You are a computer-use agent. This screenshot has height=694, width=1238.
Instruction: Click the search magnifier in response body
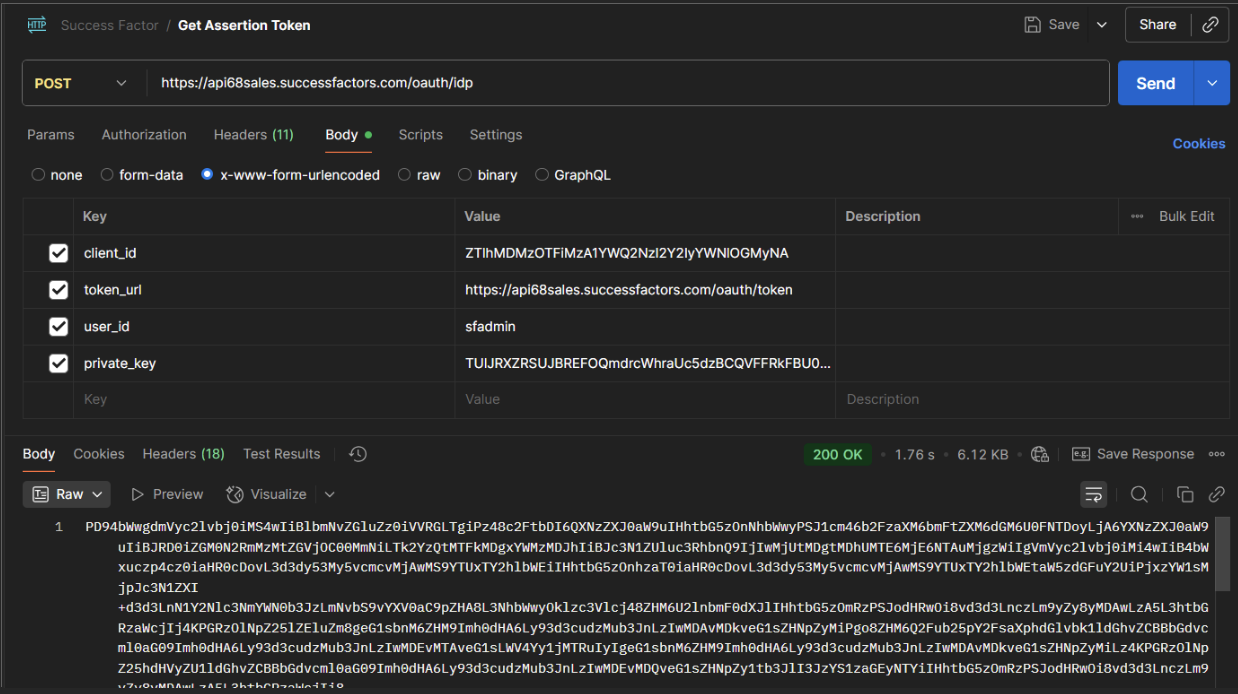click(x=1139, y=494)
